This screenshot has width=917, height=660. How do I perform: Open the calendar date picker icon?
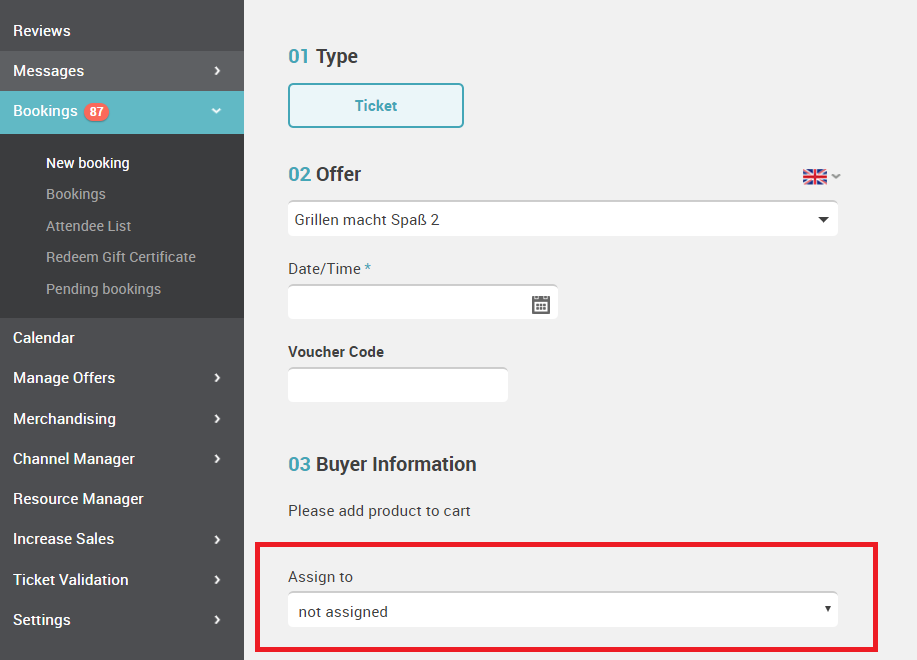coord(540,304)
